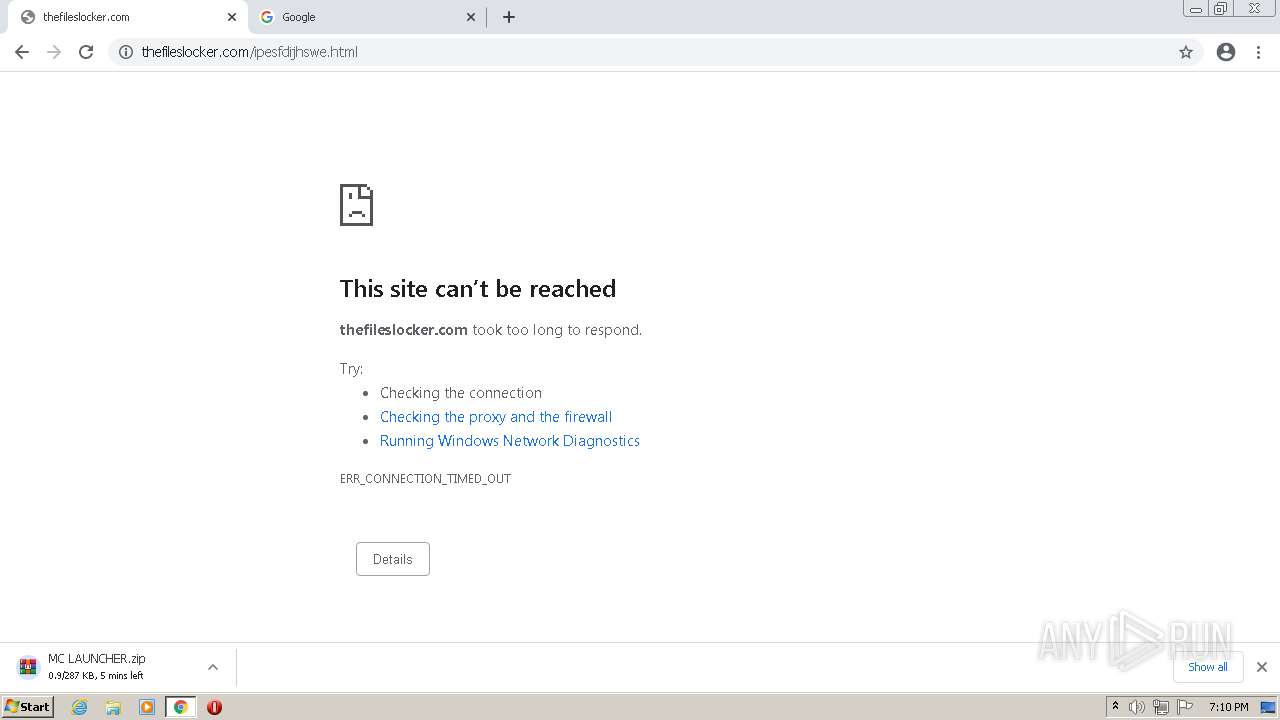Switch to the Google tab
The width and height of the screenshot is (1280, 720).
(x=367, y=17)
